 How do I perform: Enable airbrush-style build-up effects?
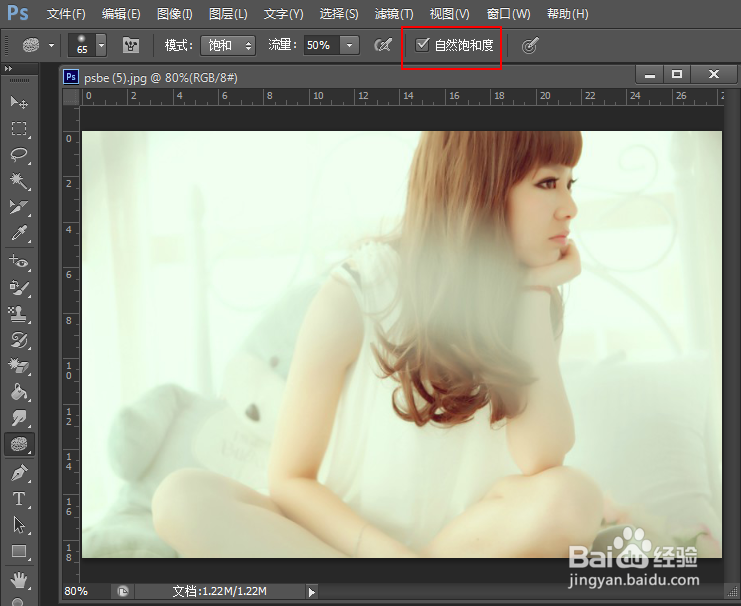pyautogui.click(x=383, y=45)
